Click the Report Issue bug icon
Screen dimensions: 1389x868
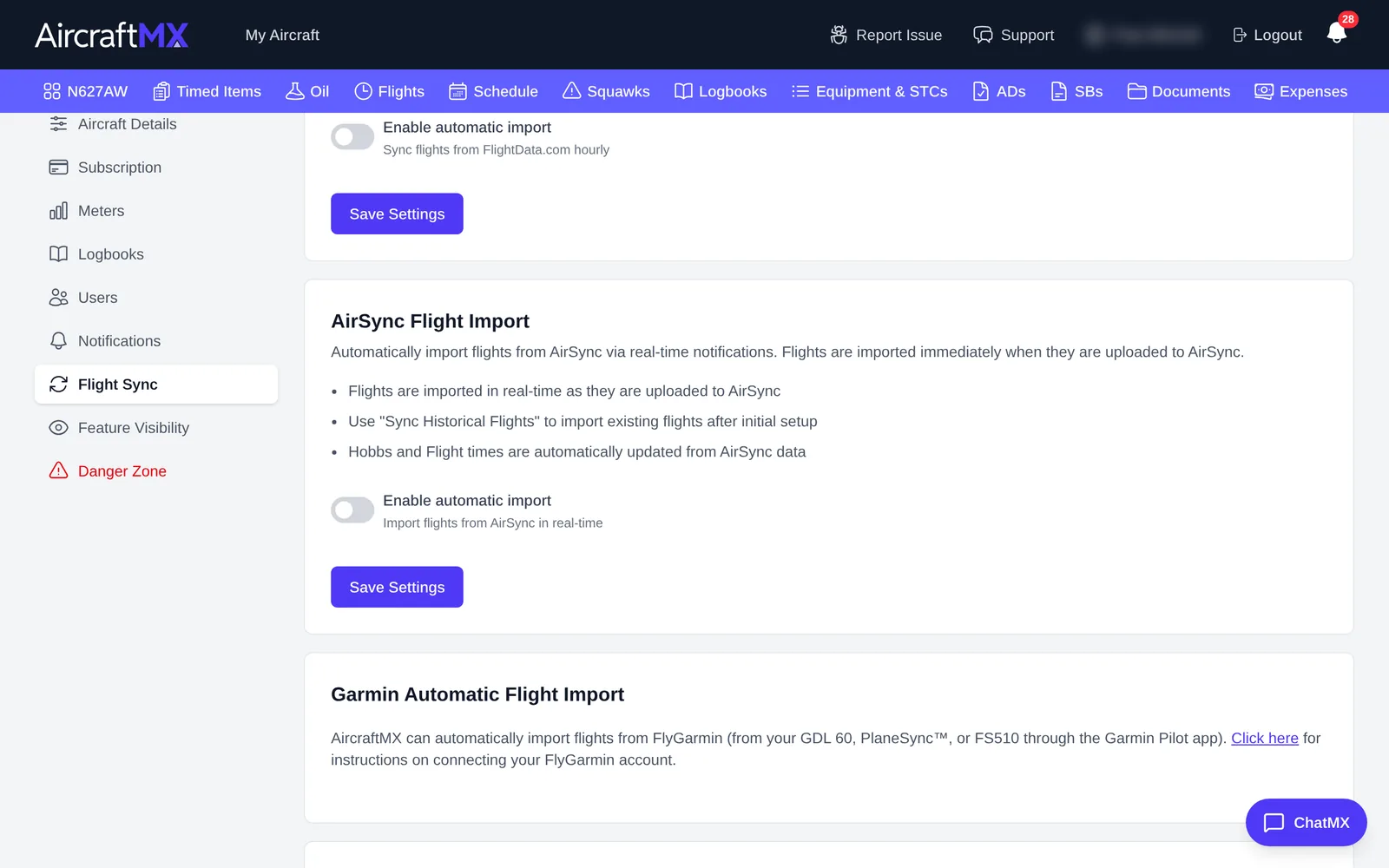point(839,35)
